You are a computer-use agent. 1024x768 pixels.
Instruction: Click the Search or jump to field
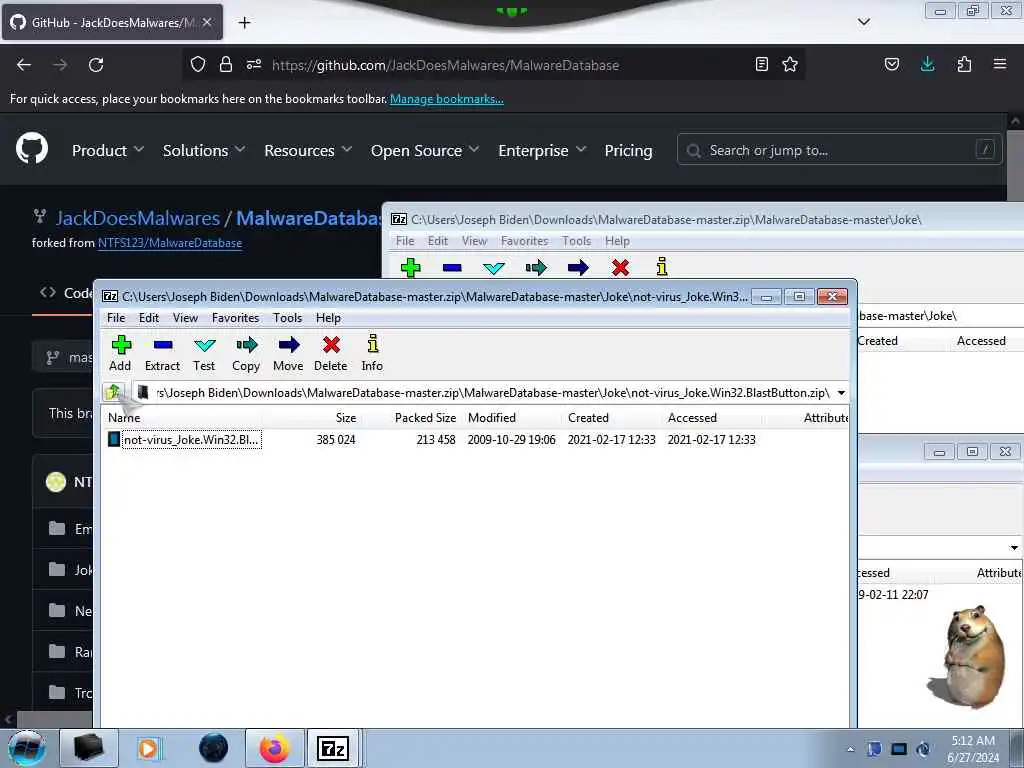839,150
